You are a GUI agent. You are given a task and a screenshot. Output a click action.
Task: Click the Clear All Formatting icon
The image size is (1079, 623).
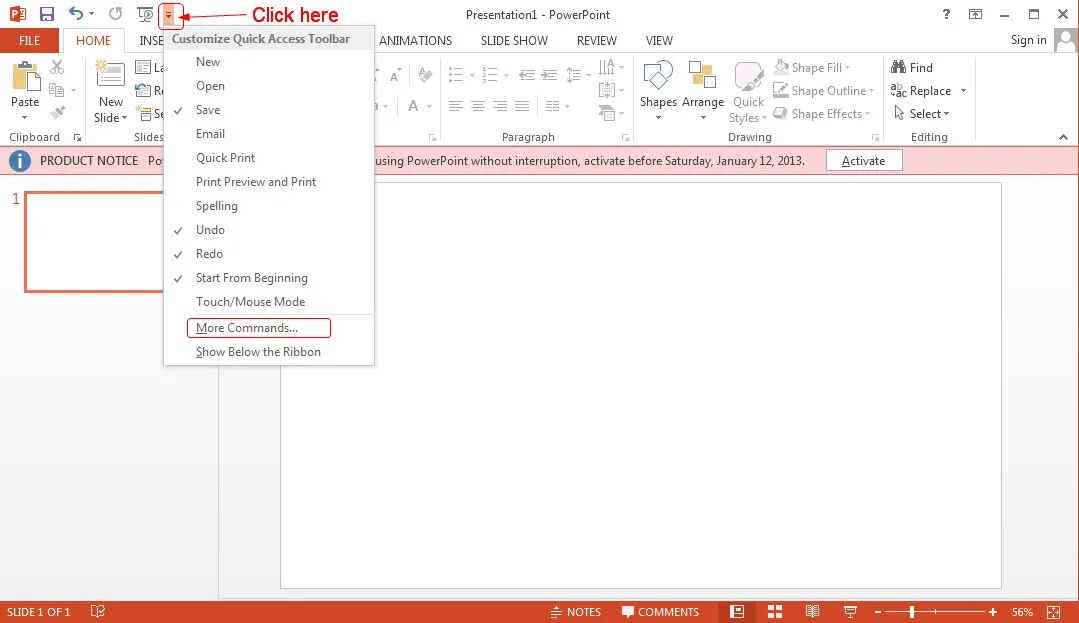click(x=425, y=74)
